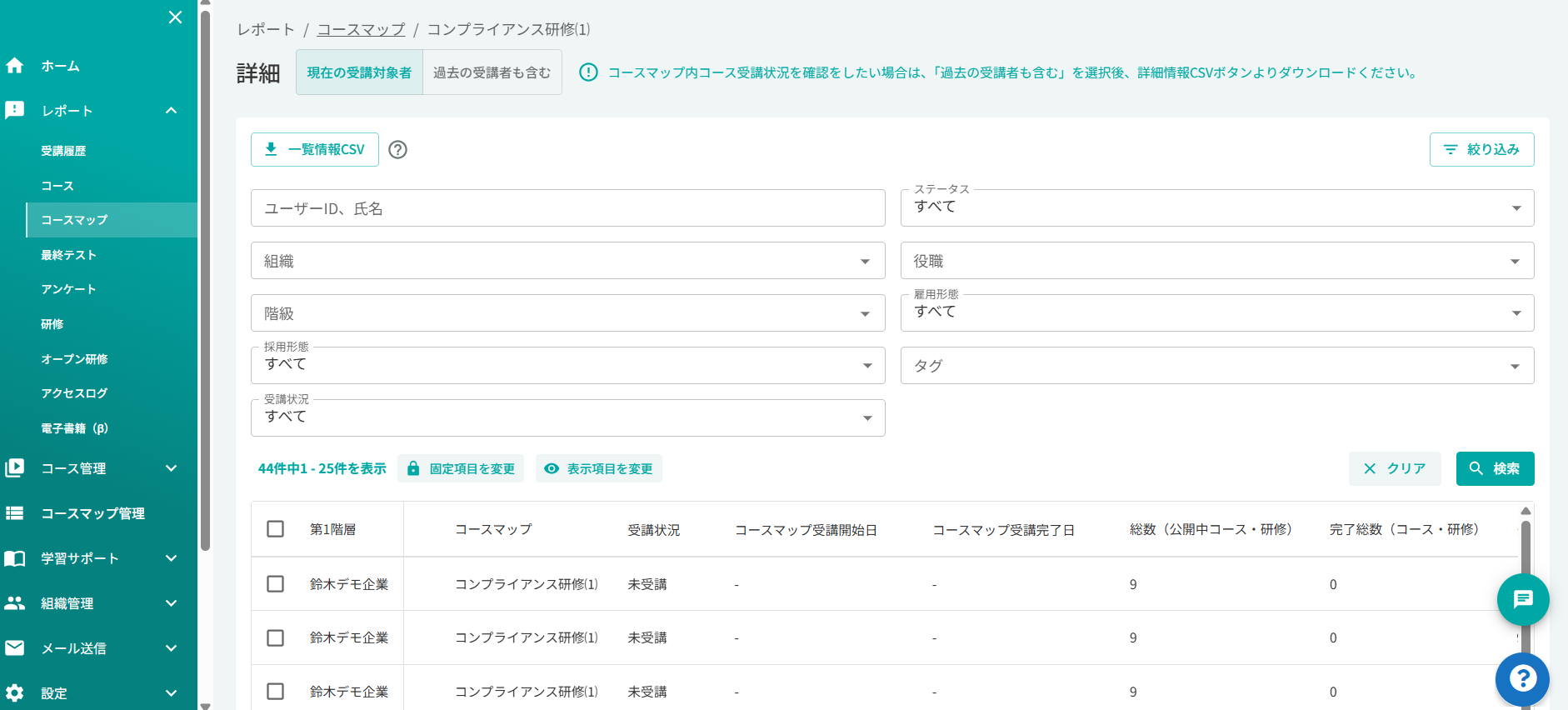This screenshot has width=1568, height=710.
Task: Click the 組織管理 people icon
Action: click(15, 602)
